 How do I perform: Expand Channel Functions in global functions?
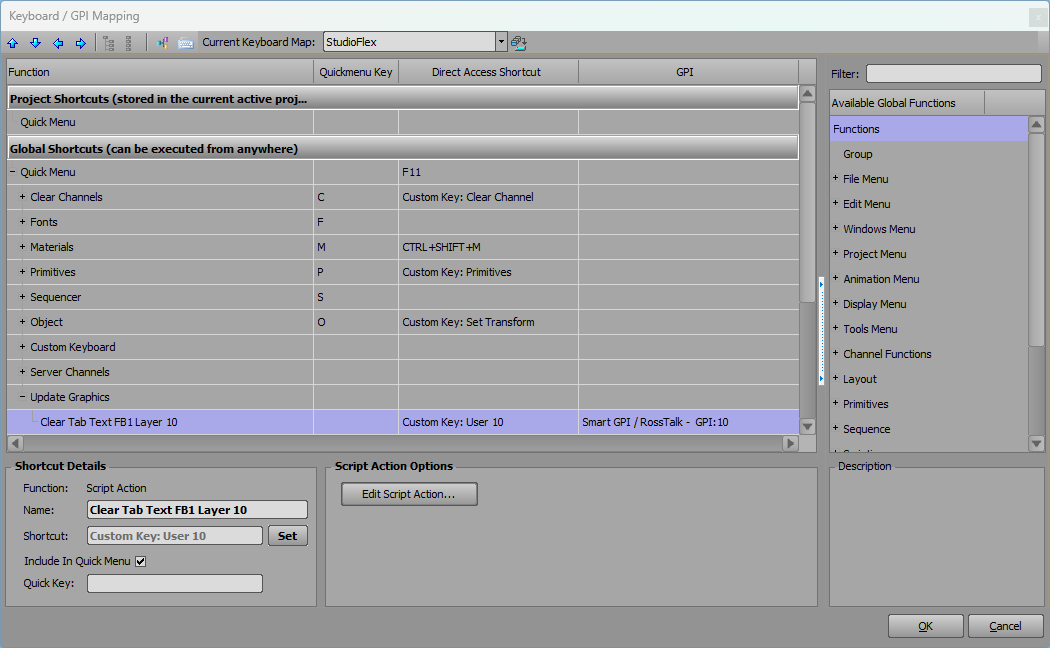(x=835, y=353)
